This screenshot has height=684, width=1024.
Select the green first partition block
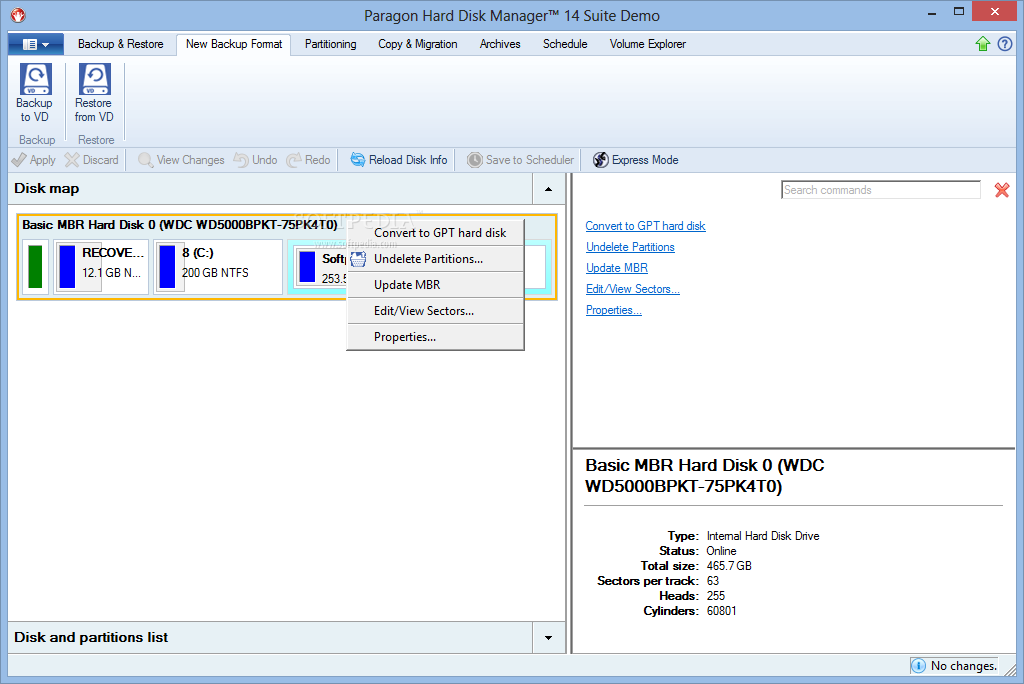tap(35, 267)
